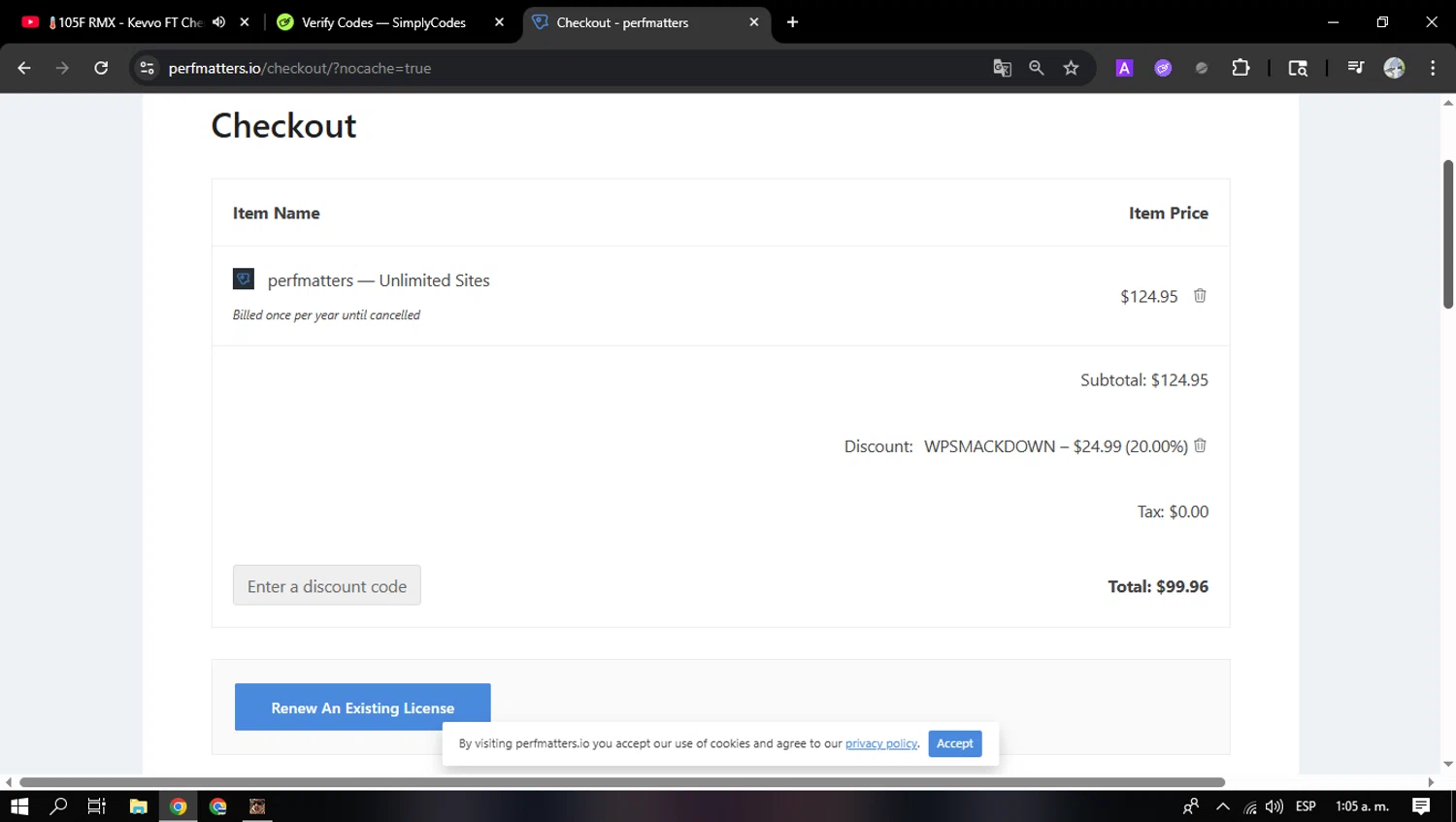Open Task View on taskbar
Screen dimensions: 1456x822
point(97,806)
